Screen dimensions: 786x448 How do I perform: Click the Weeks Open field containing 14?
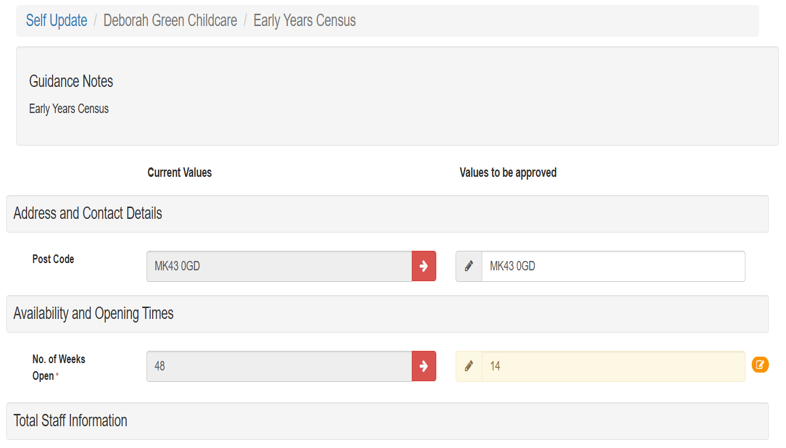click(x=612, y=366)
